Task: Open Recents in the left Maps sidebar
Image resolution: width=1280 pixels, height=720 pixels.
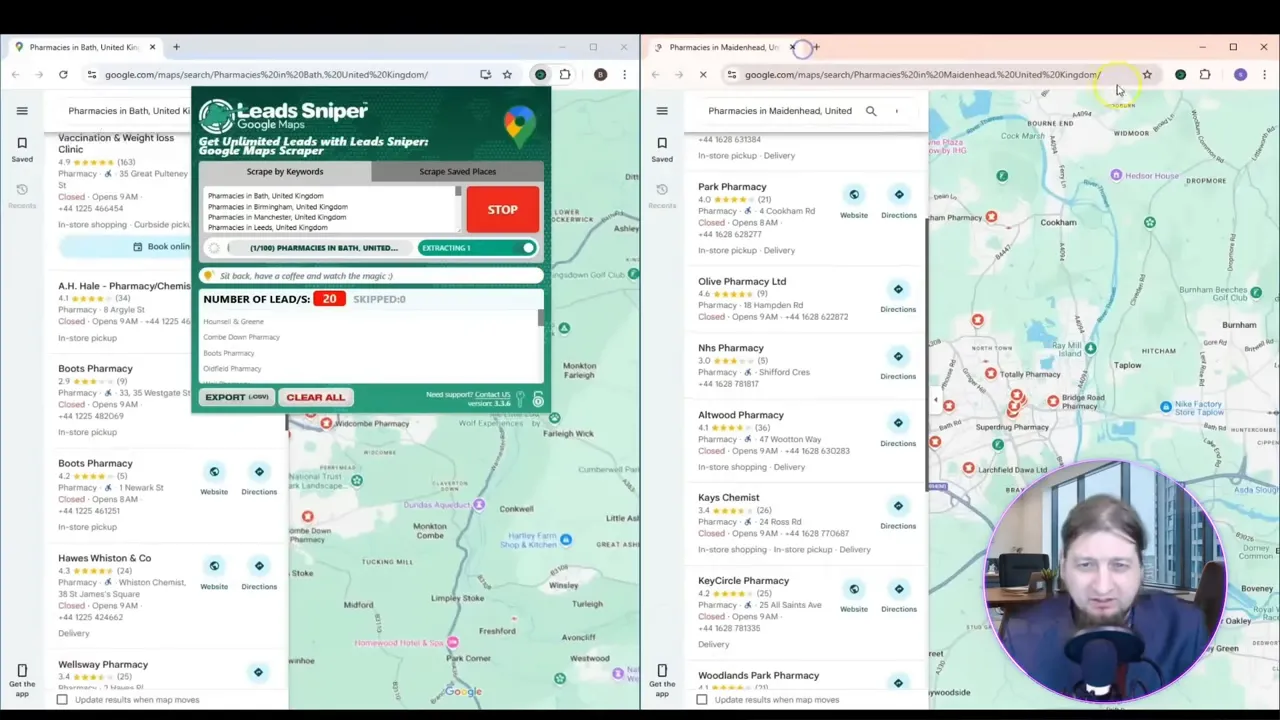Action: 22,195
